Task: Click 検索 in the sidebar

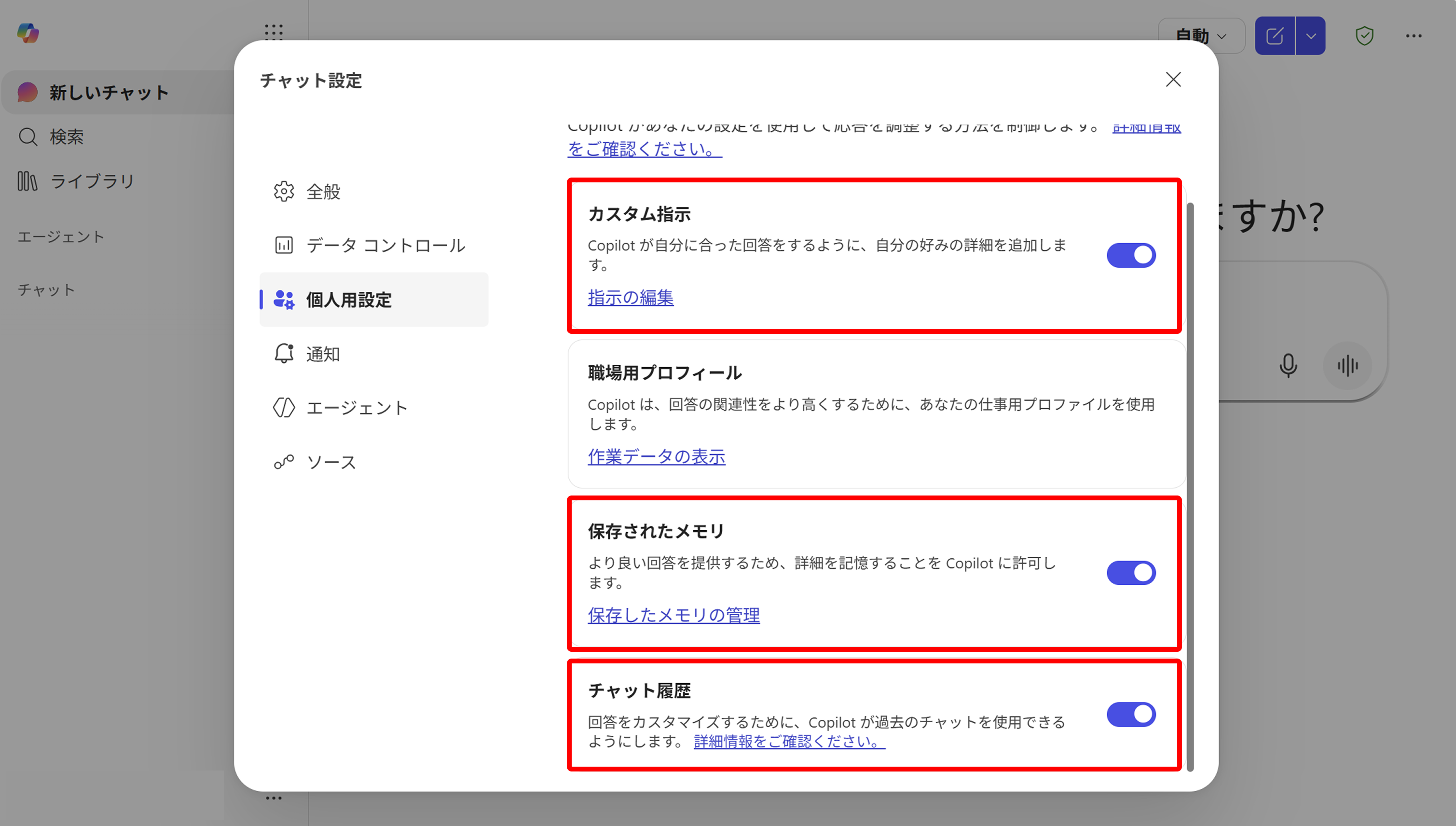Action: pyautogui.click(x=67, y=137)
